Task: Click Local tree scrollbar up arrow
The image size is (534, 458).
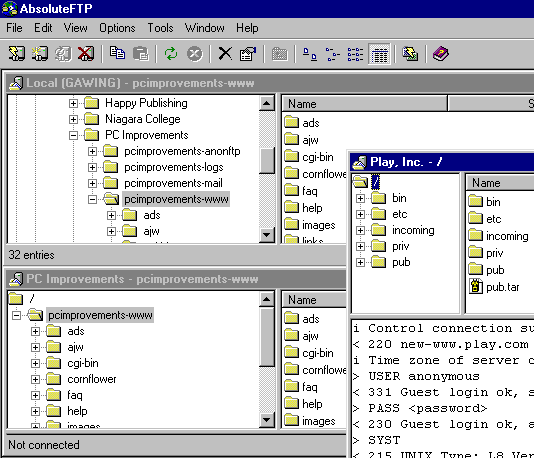Action: tap(267, 103)
